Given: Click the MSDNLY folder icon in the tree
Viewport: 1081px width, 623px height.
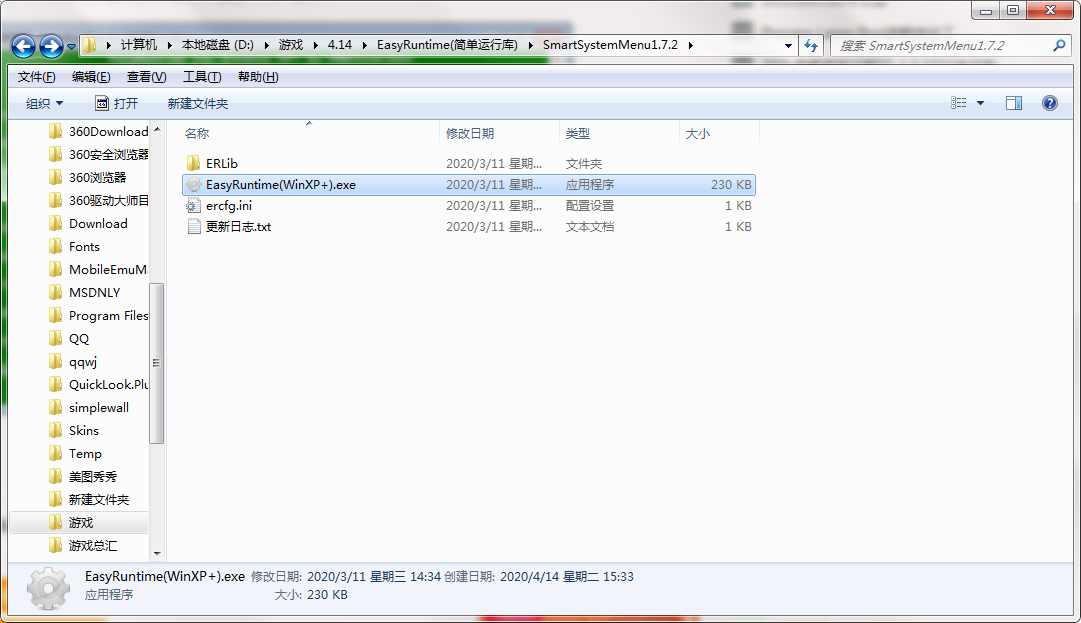Looking at the screenshot, I should (x=56, y=293).
